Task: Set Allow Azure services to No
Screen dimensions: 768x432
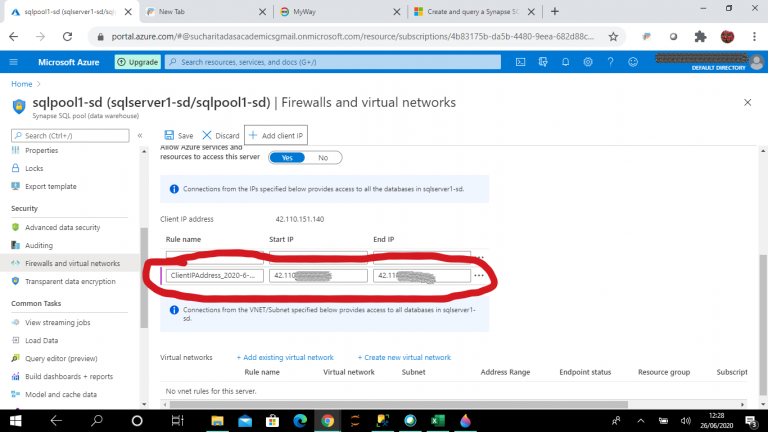Action: (323, 158)
